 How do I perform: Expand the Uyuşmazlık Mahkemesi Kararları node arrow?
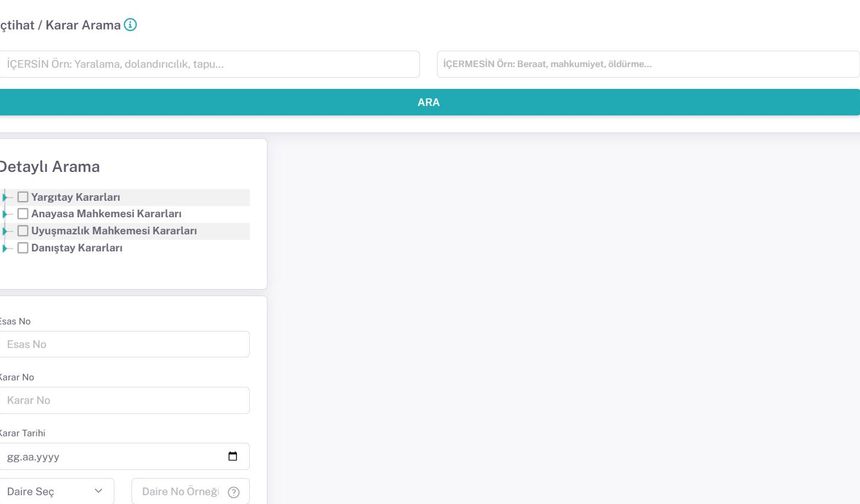click(5, 231)
